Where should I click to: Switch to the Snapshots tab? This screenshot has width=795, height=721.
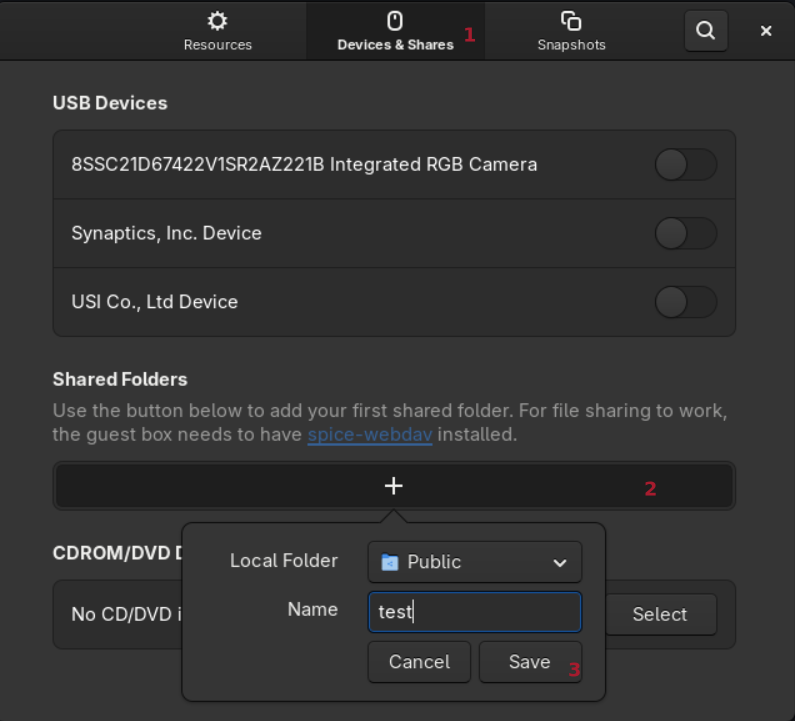(571, 45)
